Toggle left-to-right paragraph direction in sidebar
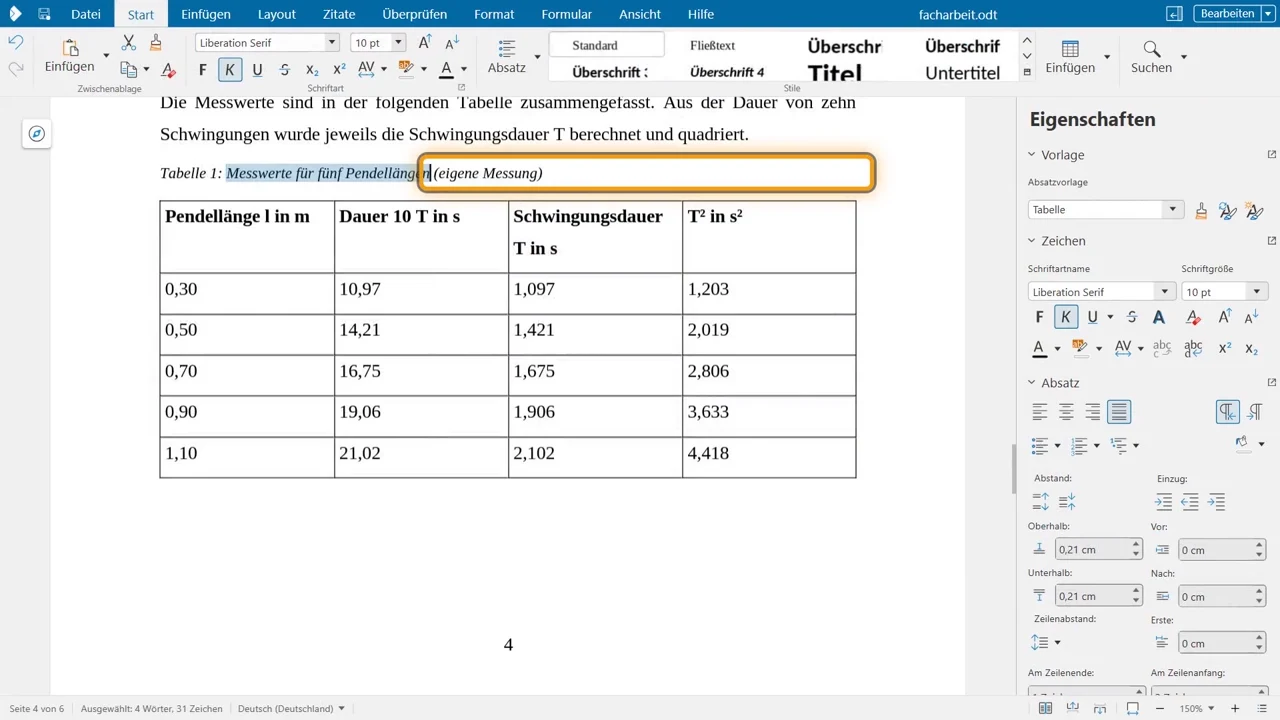 pos(1227,412)
